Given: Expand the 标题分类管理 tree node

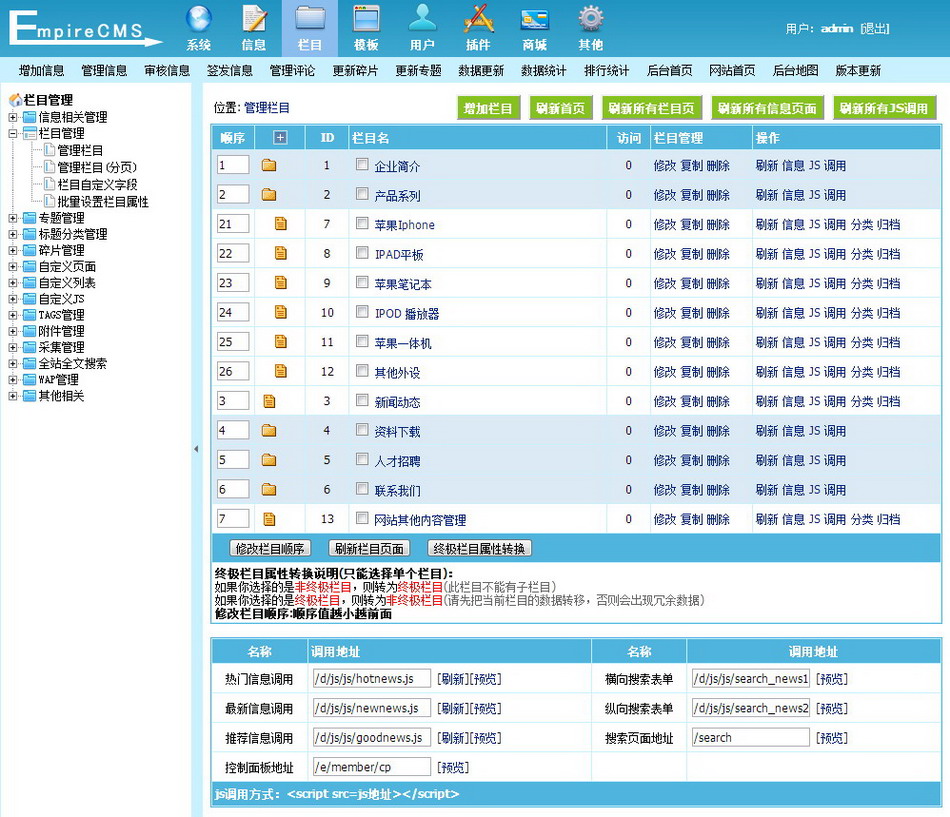Looking at the screenshot, I should pos(13,234).
